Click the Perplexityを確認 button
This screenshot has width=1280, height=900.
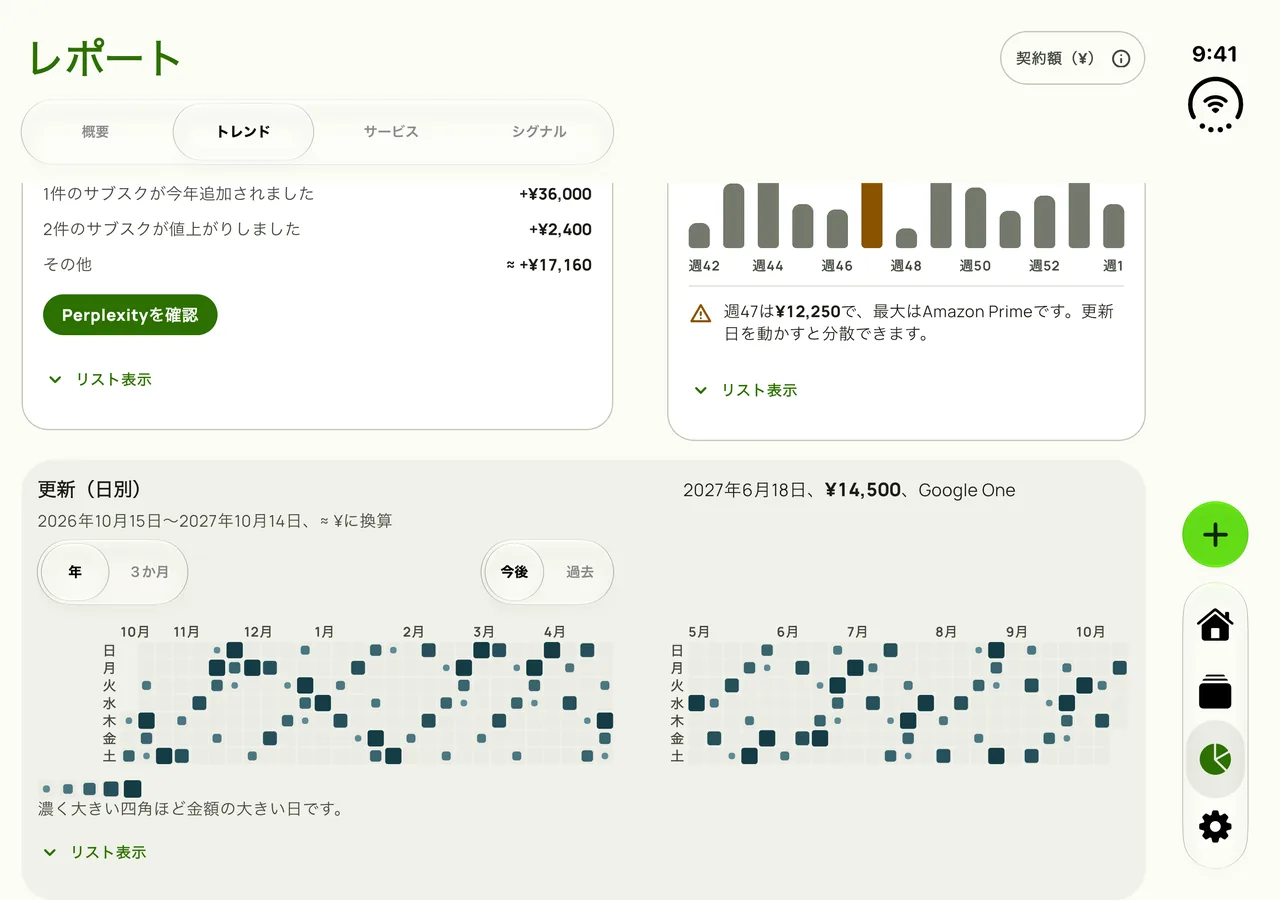(x=130, y=315)
